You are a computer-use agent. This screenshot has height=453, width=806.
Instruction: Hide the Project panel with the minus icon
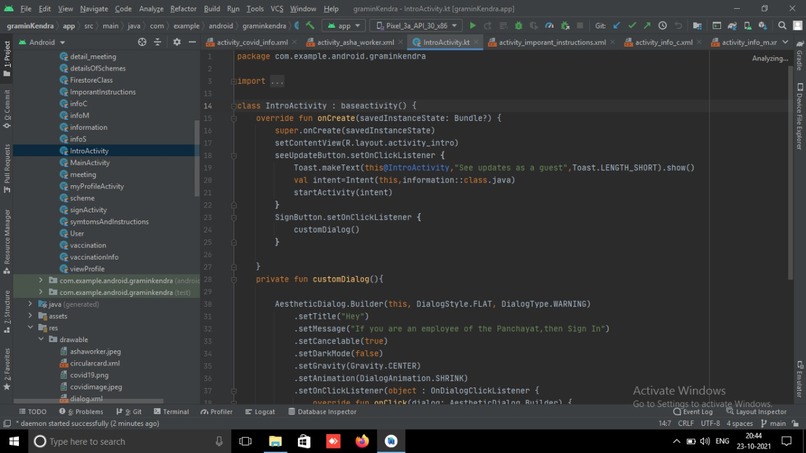click(x=192, y=42)
